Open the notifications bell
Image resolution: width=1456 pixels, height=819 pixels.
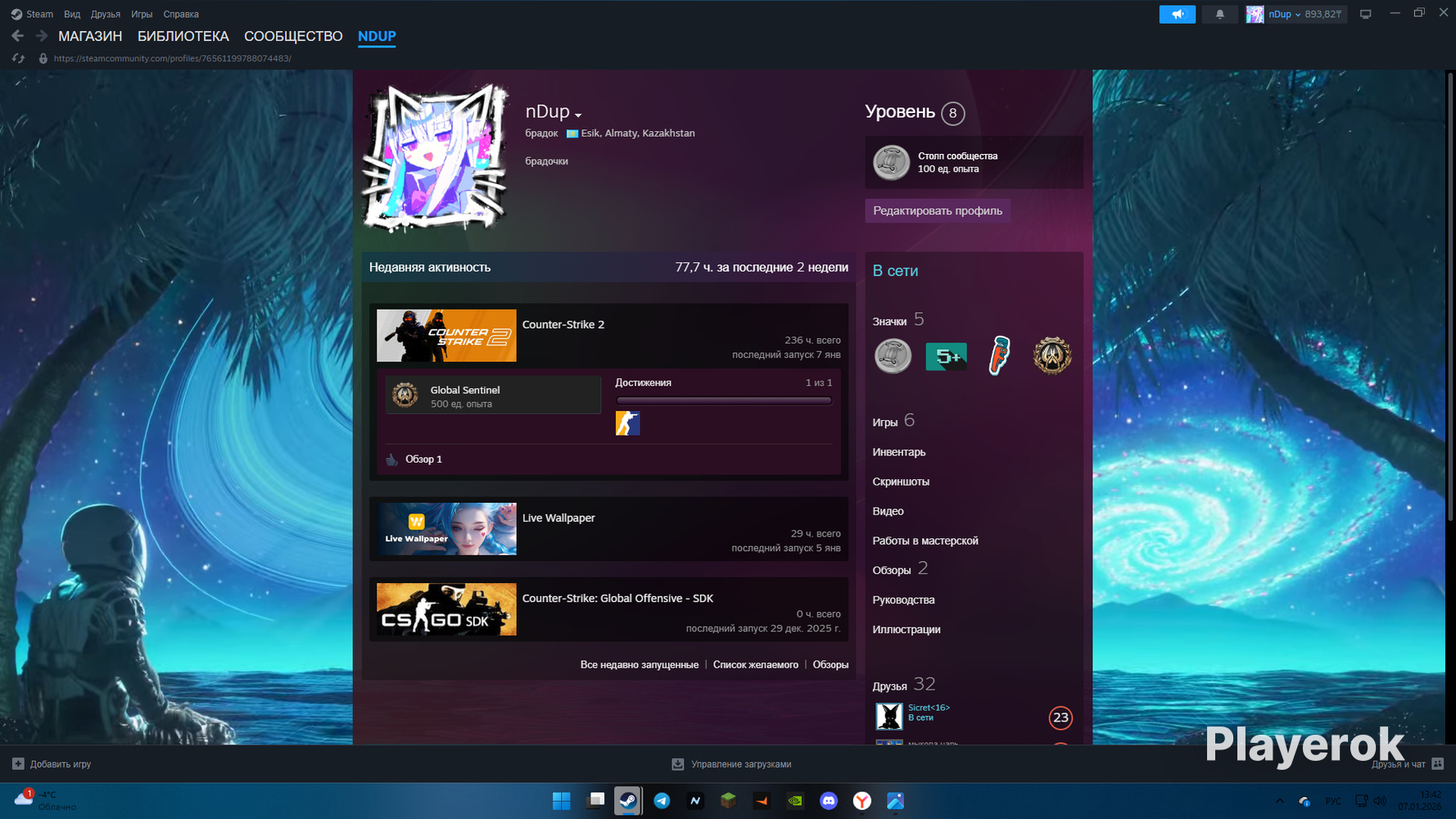[x=1219, y=14]
